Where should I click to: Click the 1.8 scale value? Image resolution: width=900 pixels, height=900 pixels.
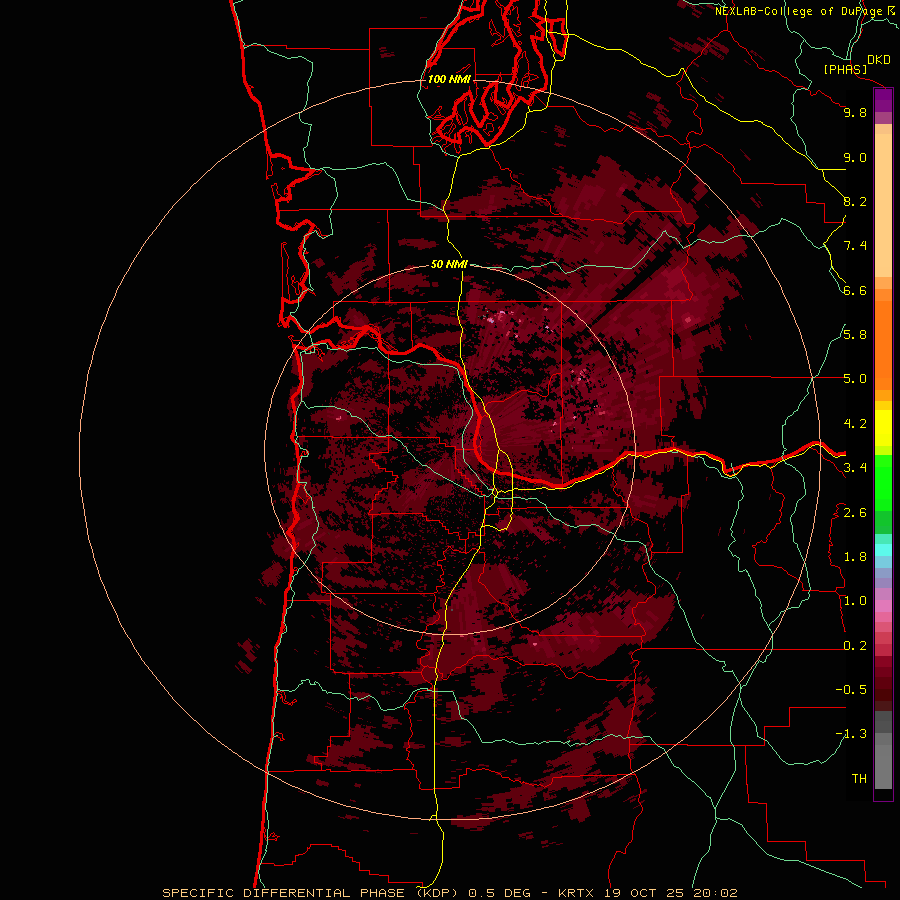click(855, 557)
